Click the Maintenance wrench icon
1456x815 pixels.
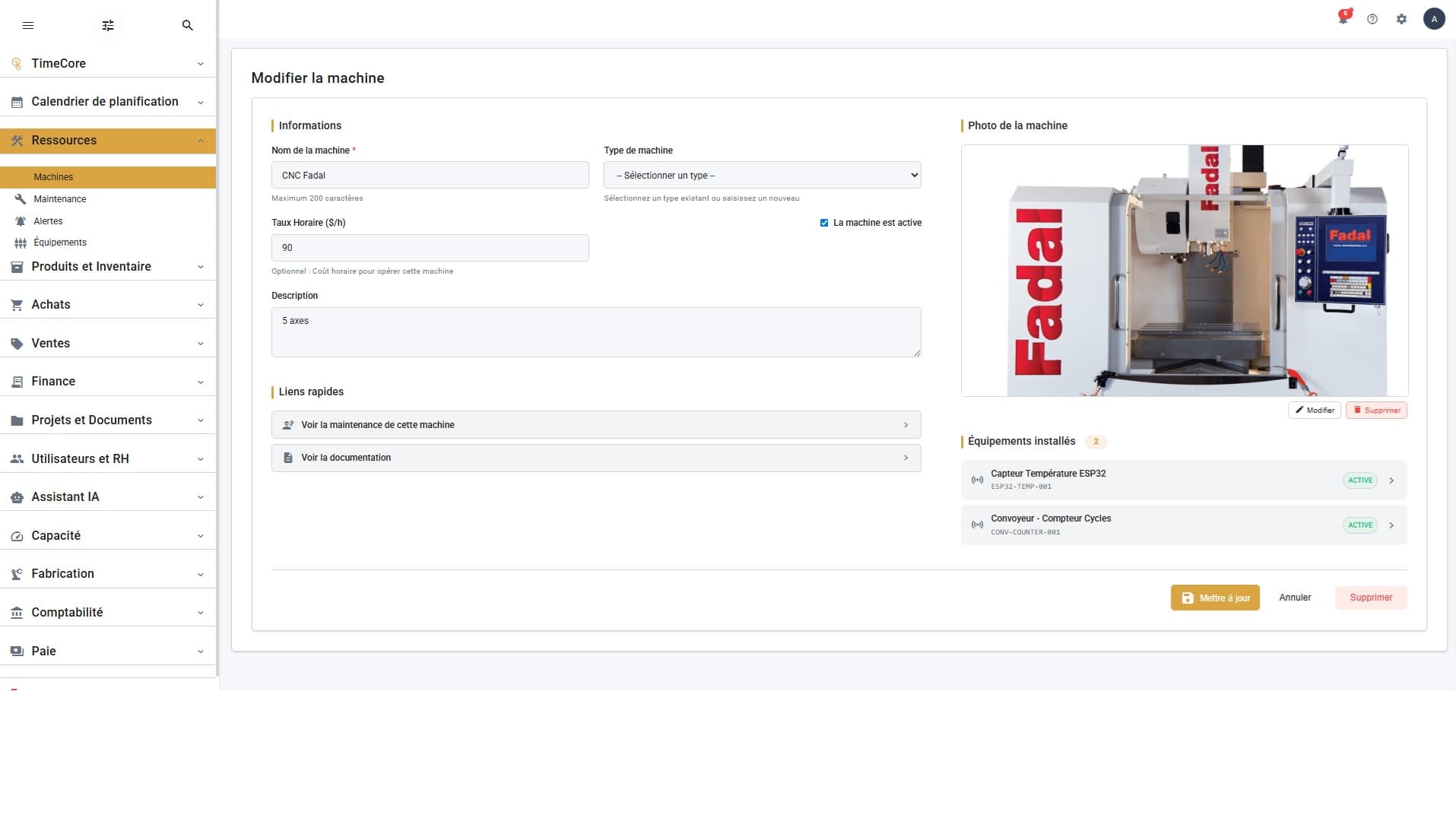21,199
